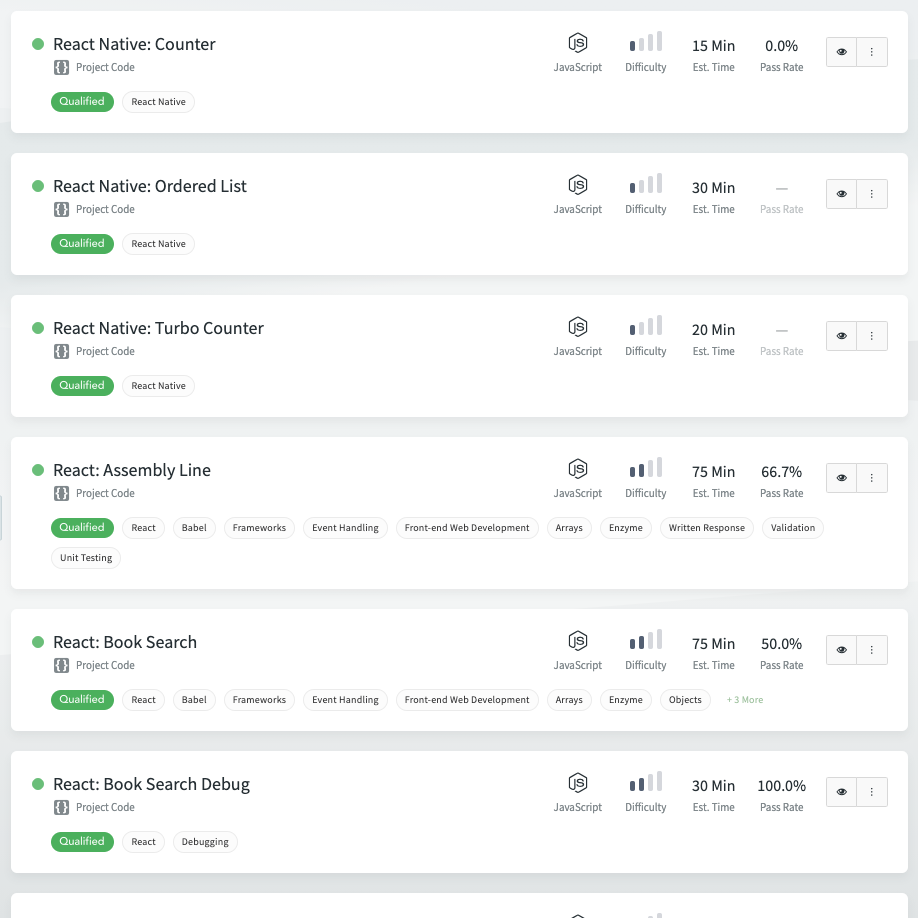The width and height of the screenshot is (918, 918).
Task: Select Validation tag on Assembly Line
Action: [x=793, y=527]
